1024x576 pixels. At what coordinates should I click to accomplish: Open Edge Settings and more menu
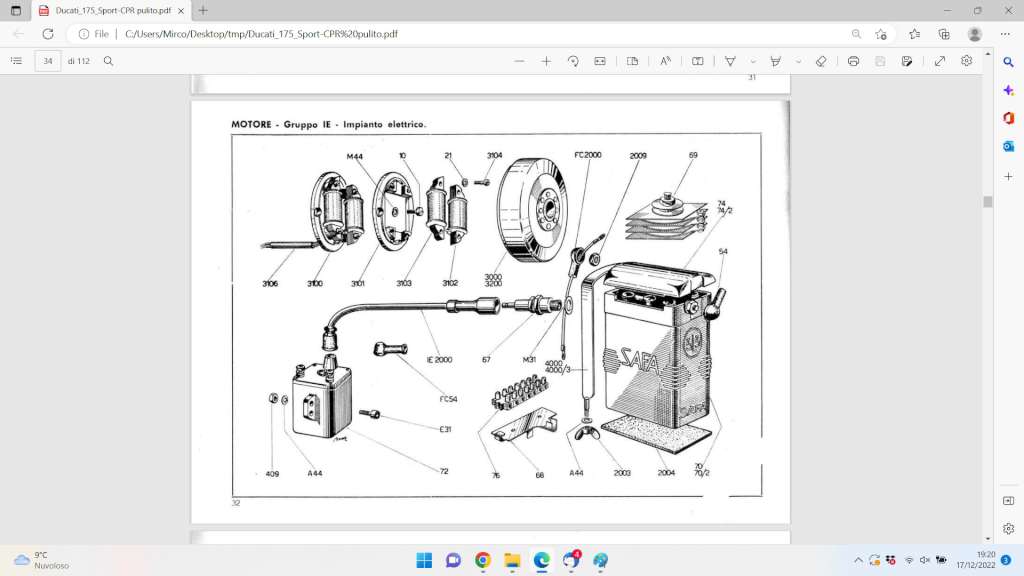click(1005, 34)
